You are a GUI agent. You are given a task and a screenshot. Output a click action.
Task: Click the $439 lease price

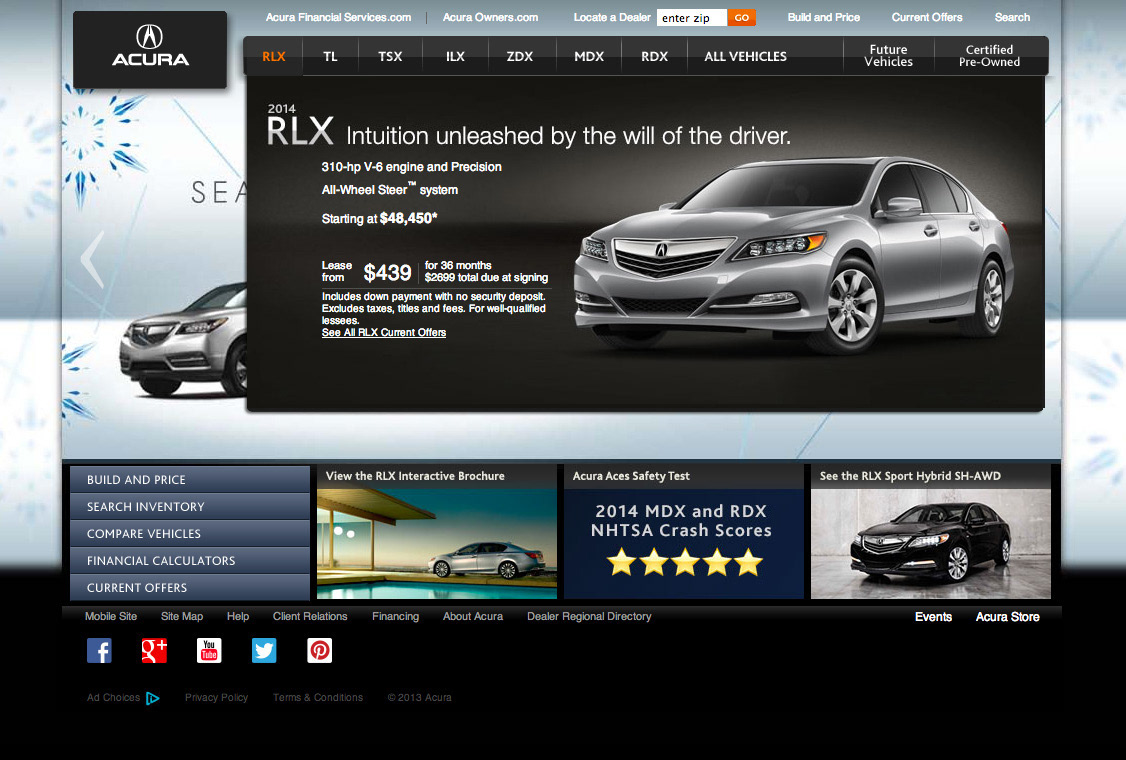tap(387, 272)
